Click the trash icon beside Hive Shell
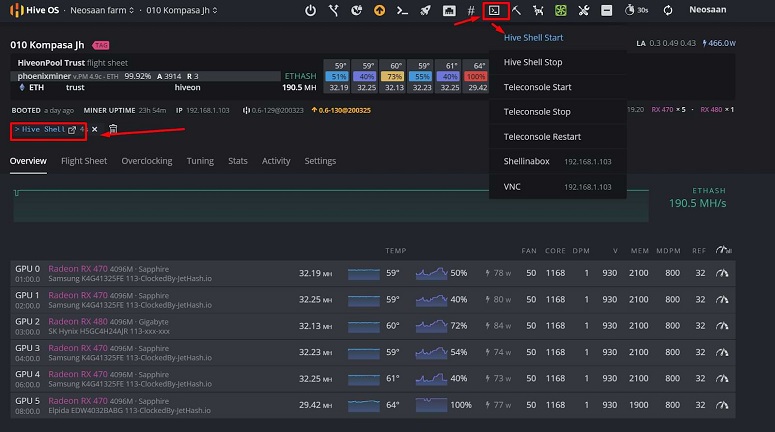 (113, 129)
